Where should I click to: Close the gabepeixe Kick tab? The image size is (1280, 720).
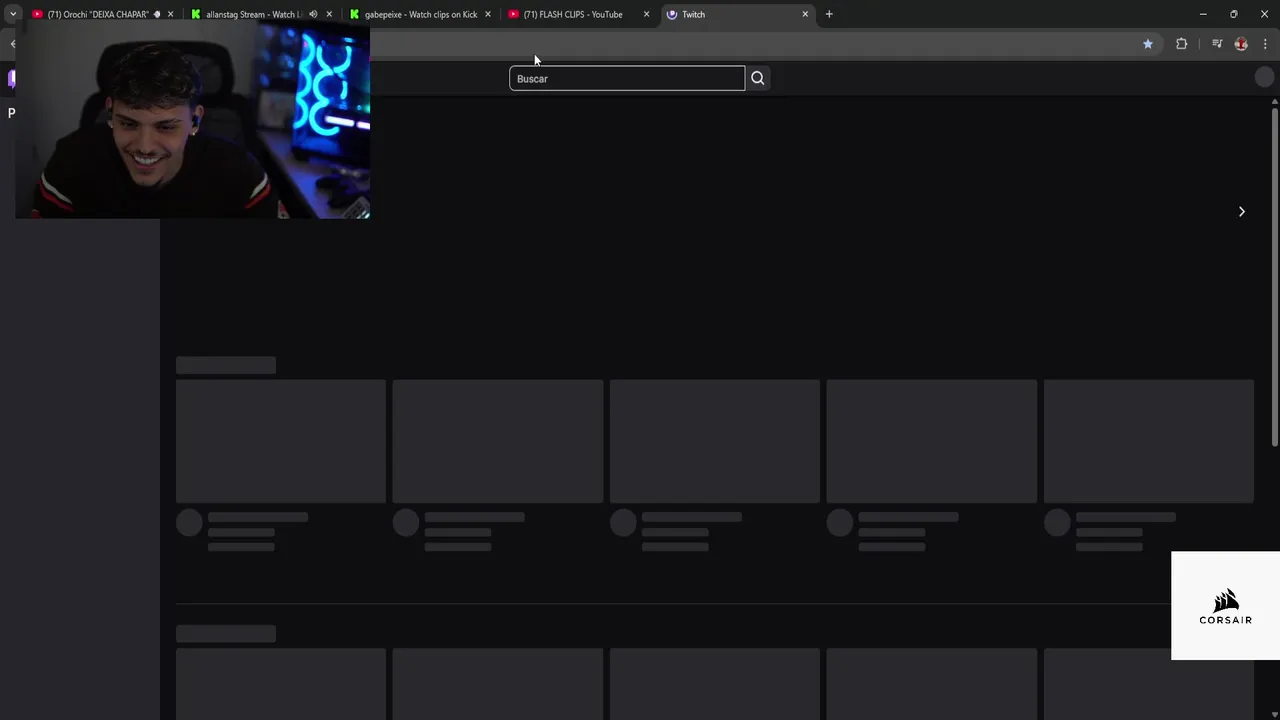[488, 14]
